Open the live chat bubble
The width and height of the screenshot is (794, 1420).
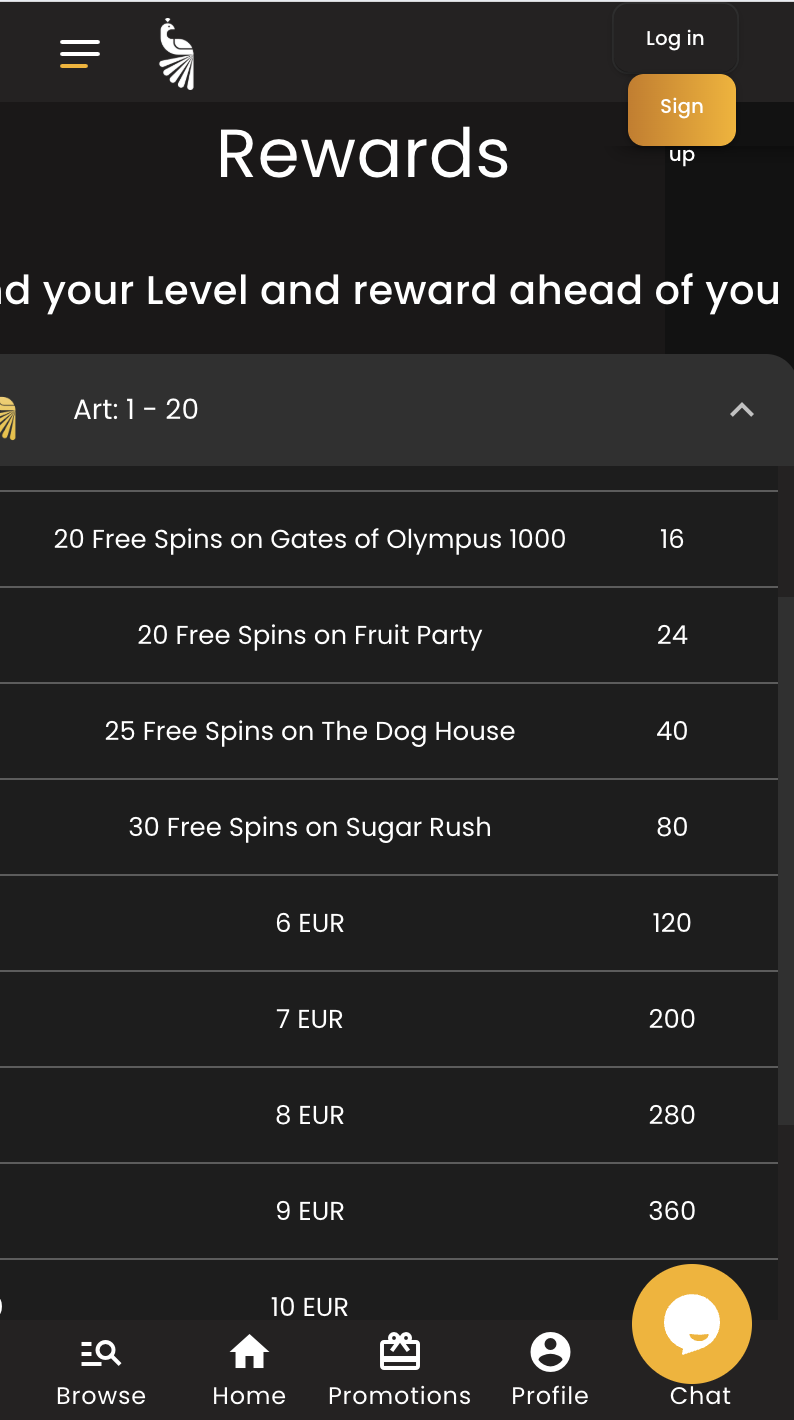pyautogui.click(x=691, y=1323)
